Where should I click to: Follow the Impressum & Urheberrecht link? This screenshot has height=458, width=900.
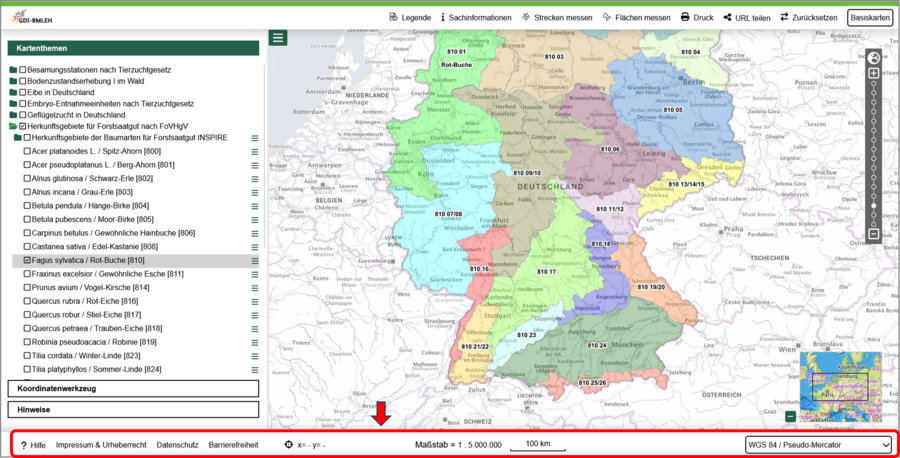click(101, 445)
